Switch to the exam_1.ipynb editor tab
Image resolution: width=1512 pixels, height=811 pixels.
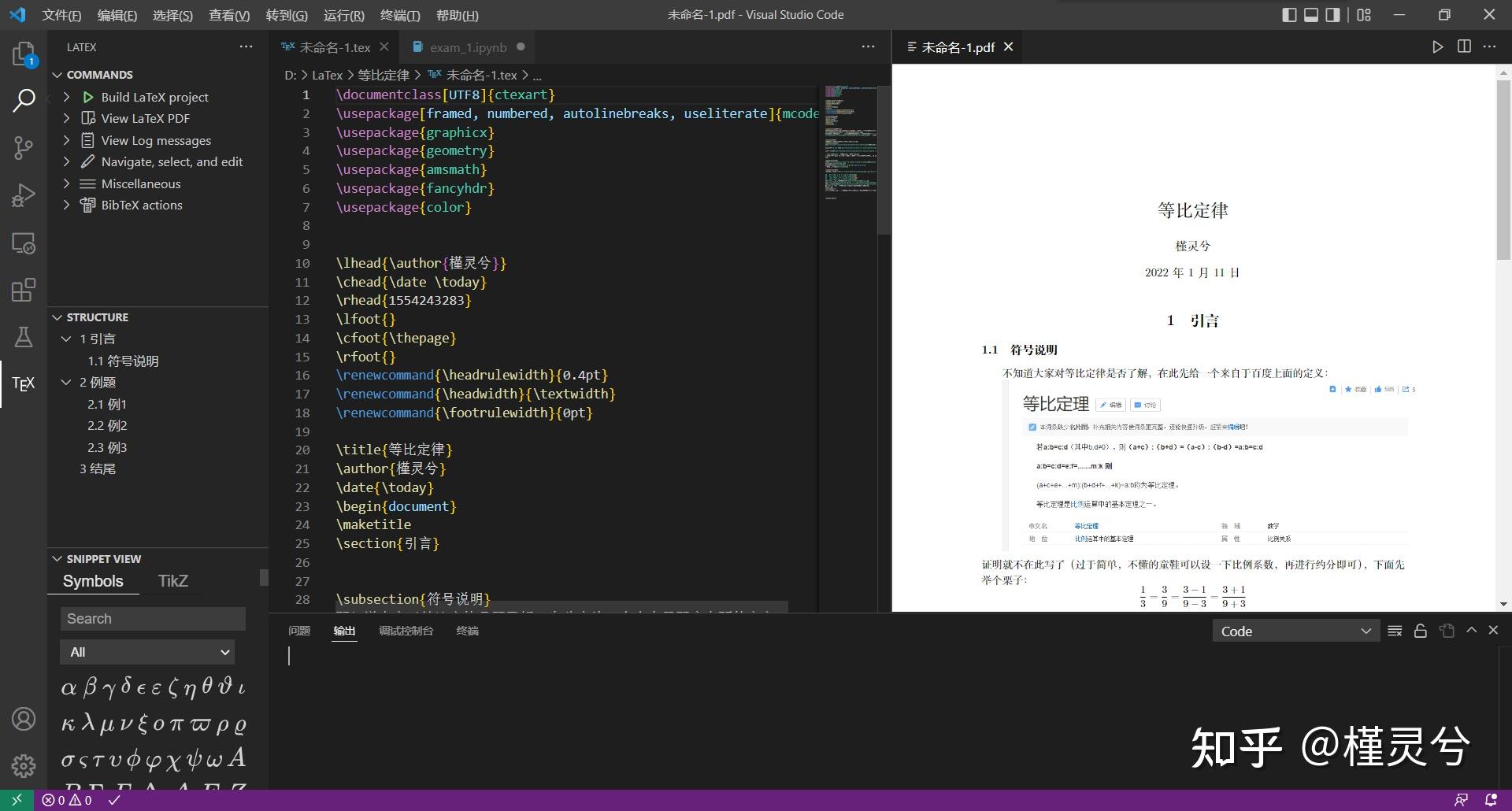pyautogui.click(x=468, y=47)
